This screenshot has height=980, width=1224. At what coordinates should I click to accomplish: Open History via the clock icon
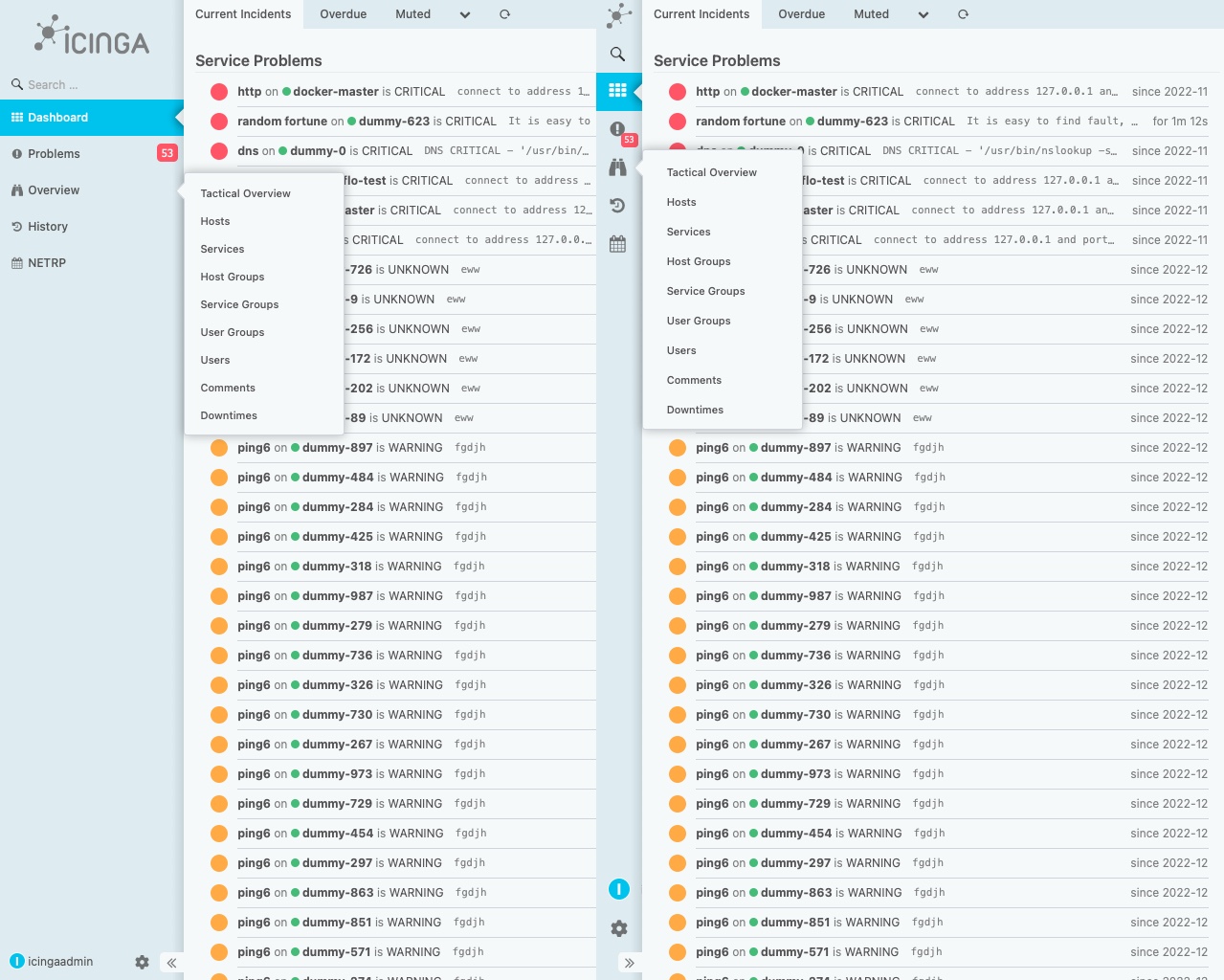[617, 204]
